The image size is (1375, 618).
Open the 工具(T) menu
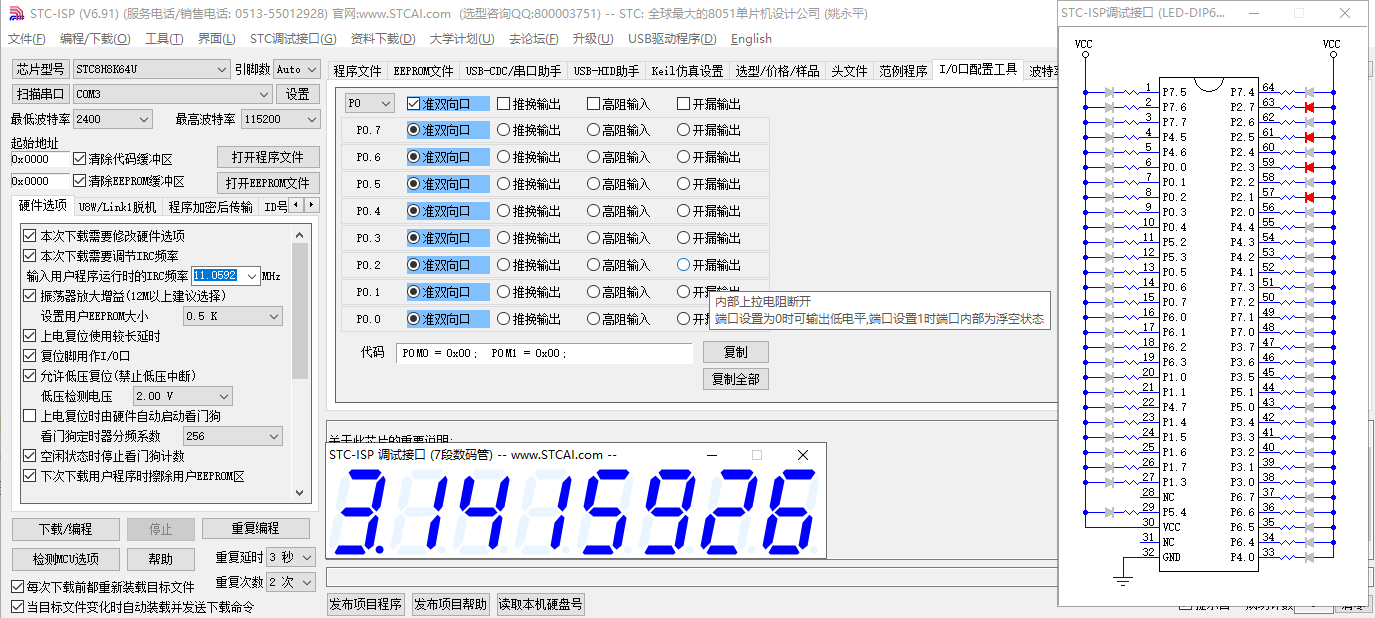click(x=164, y=39)
